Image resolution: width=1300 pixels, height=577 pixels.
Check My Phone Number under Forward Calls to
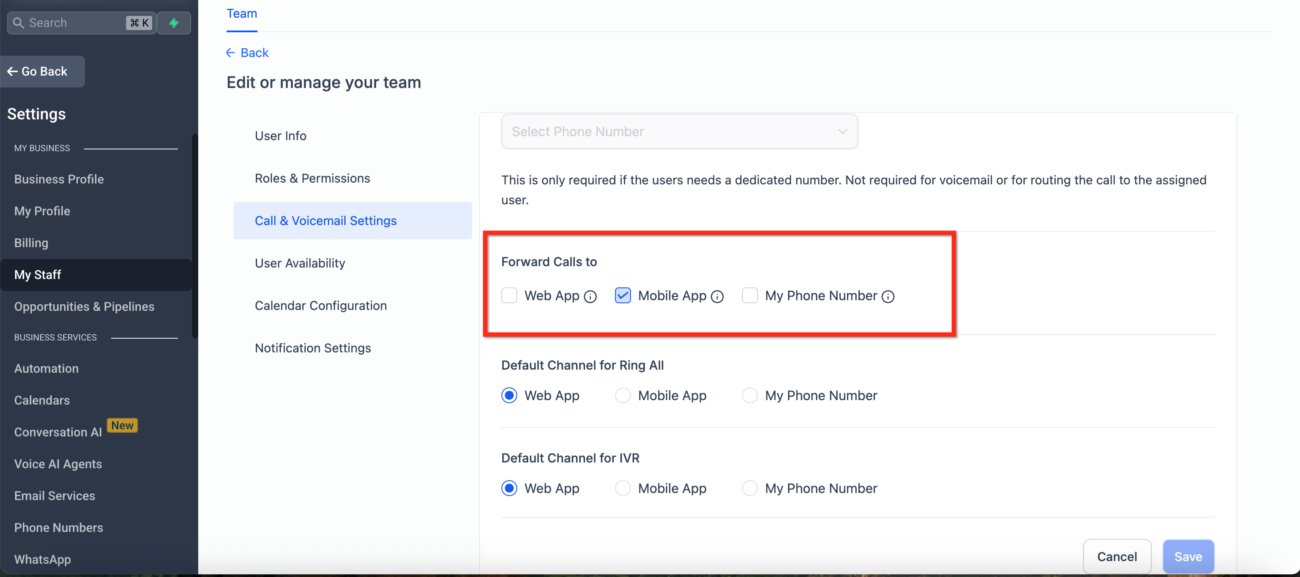point(750,296)
